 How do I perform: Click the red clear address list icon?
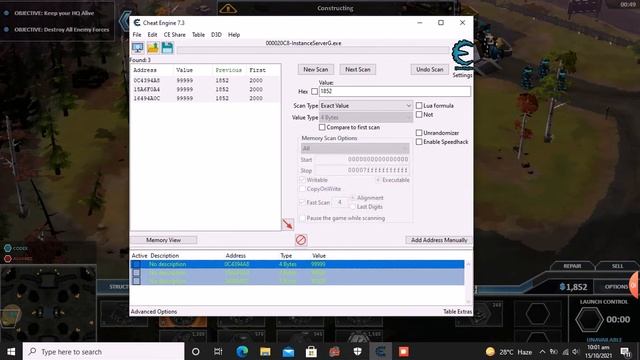coord(301,240)
